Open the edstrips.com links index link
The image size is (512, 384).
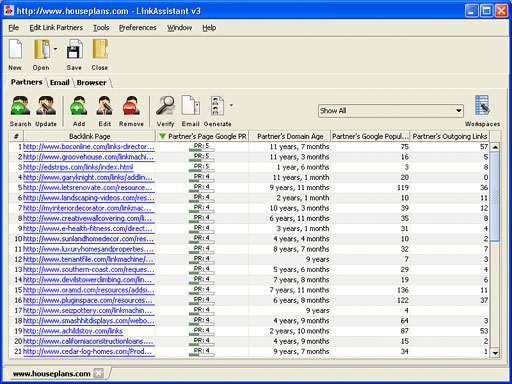(78, 167)
